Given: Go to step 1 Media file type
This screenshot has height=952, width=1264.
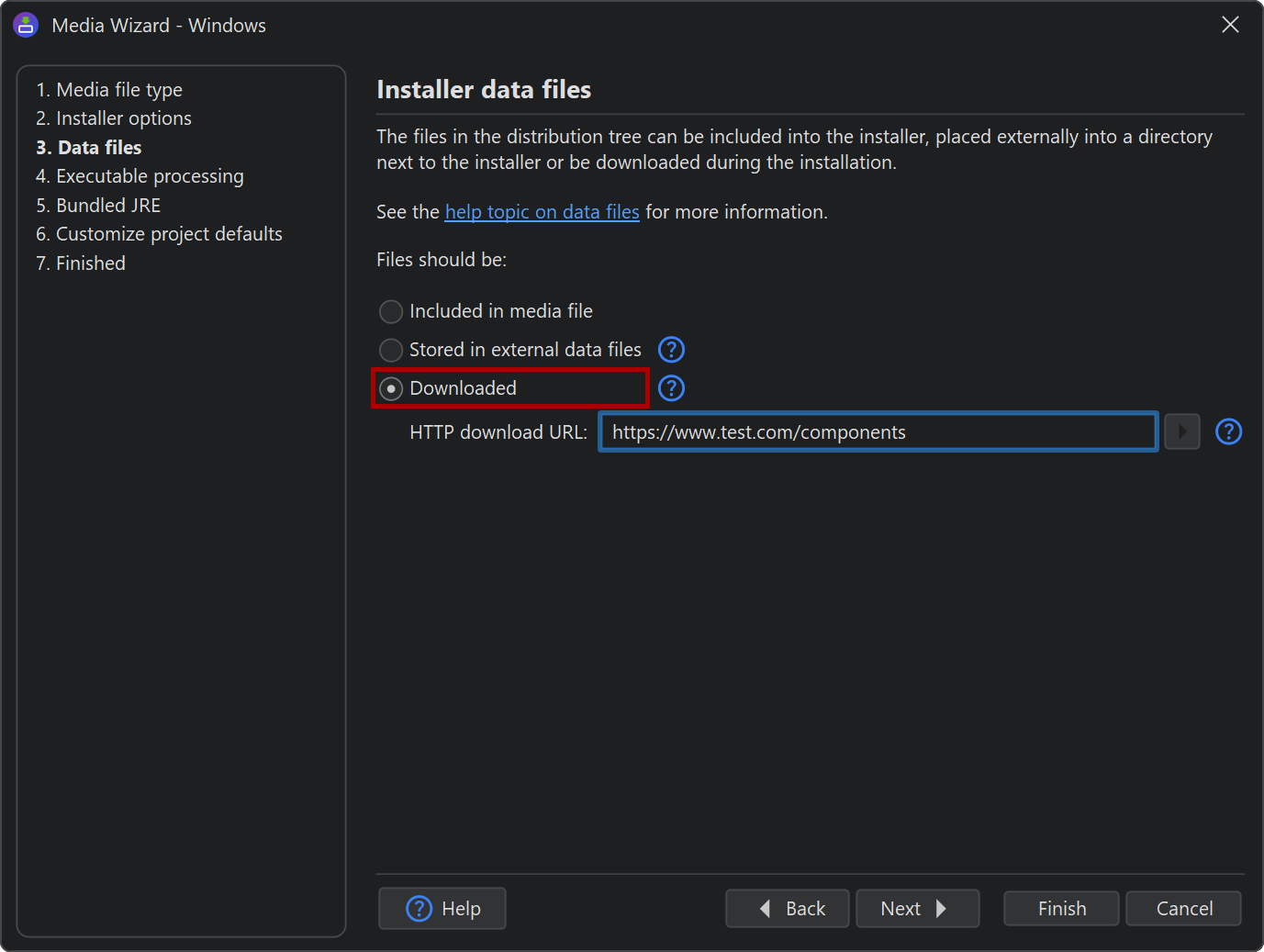Looking at the screenshot, I should (x=109, y=90).
